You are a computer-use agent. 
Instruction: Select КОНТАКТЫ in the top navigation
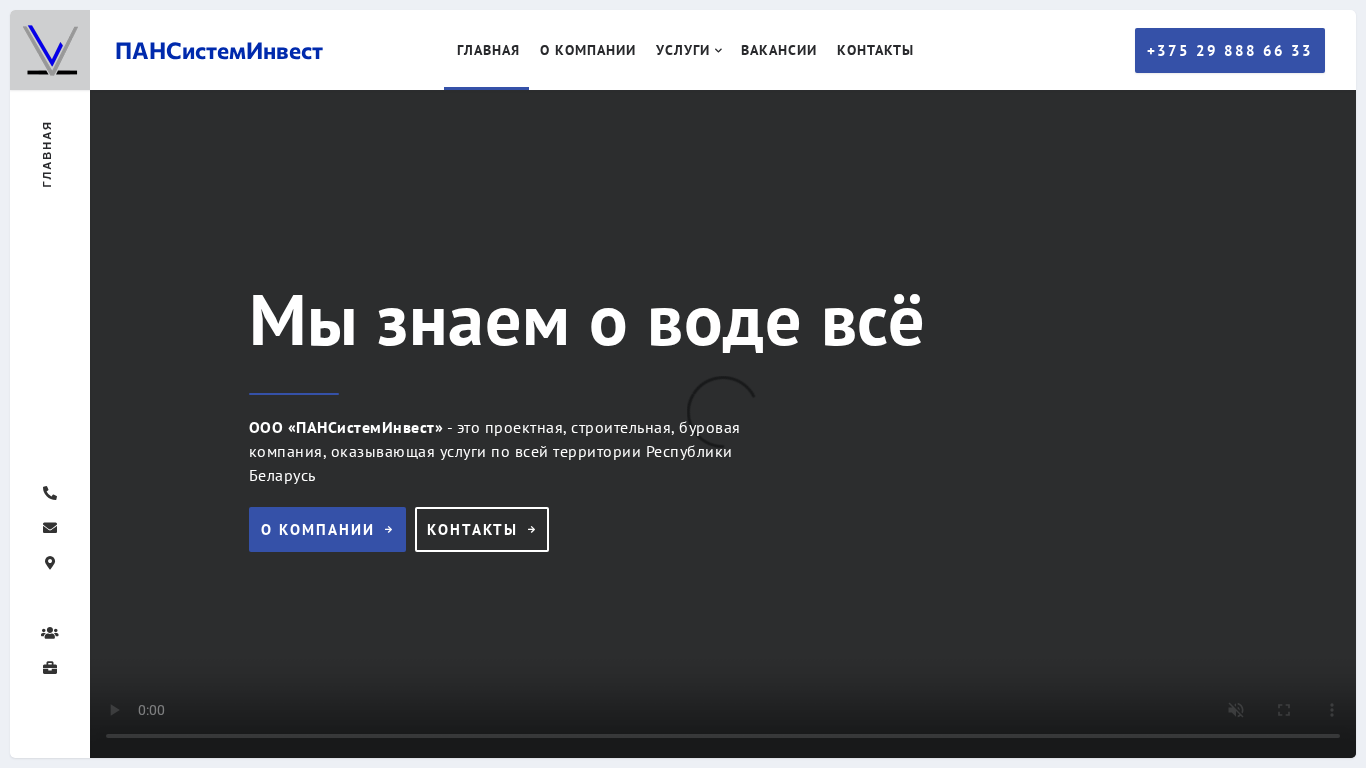(x=875, y=50)
